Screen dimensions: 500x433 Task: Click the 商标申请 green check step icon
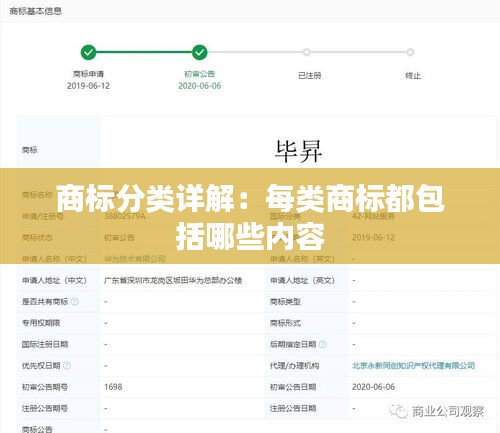coord(88,52)
